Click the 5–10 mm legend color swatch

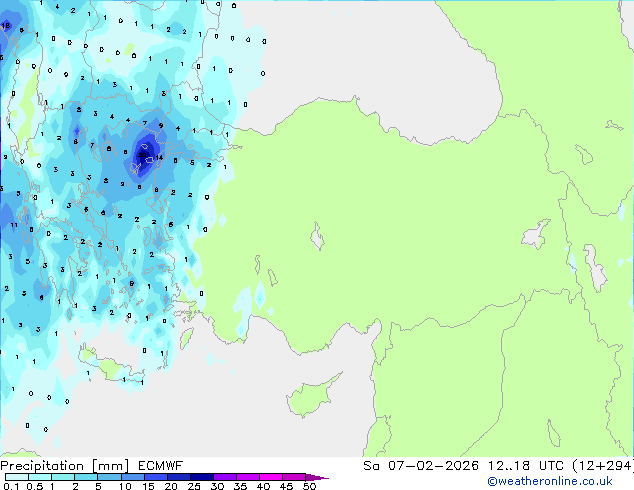[109, 477]
